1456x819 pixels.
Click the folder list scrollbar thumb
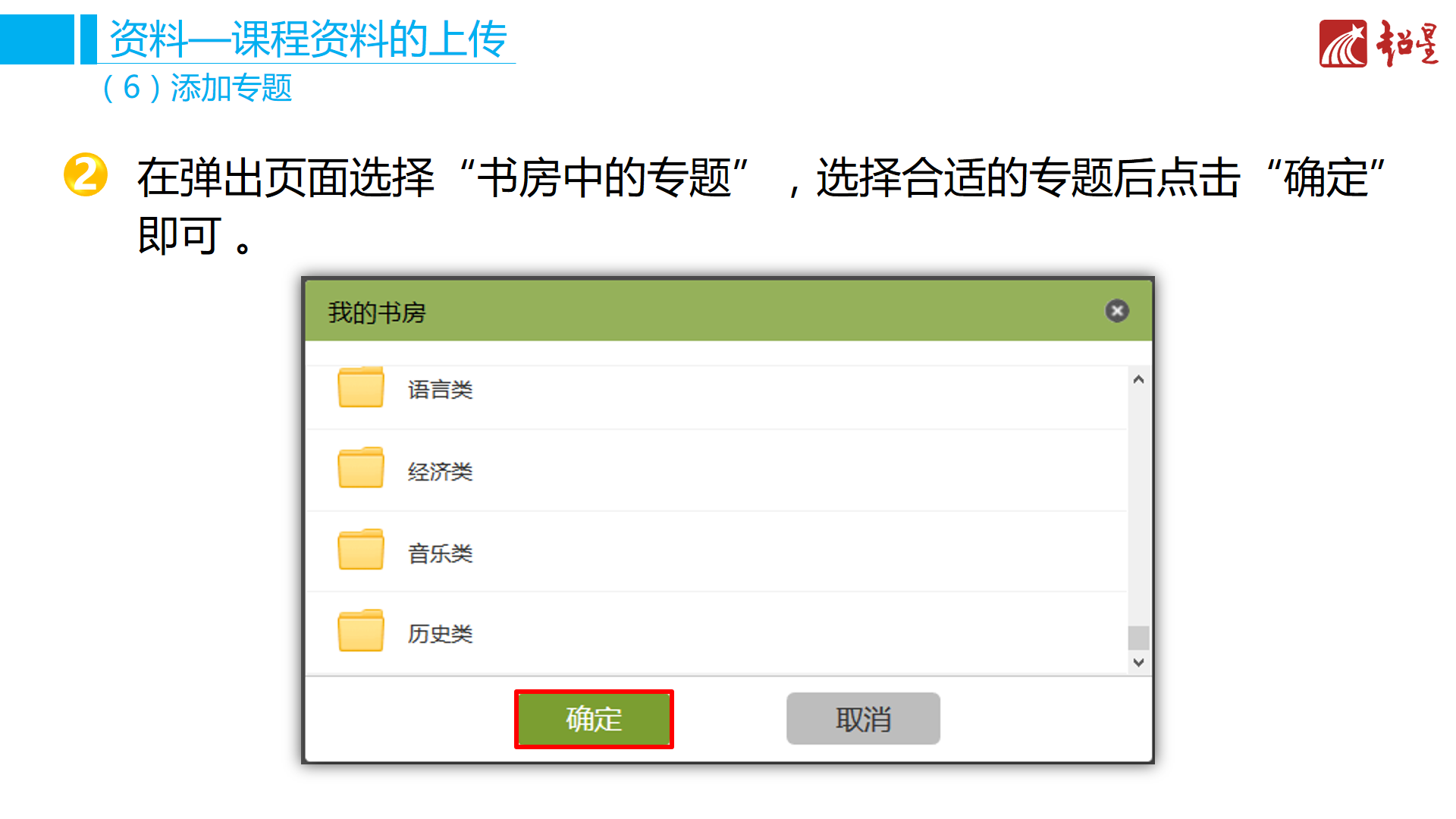tap(1137, 638)
